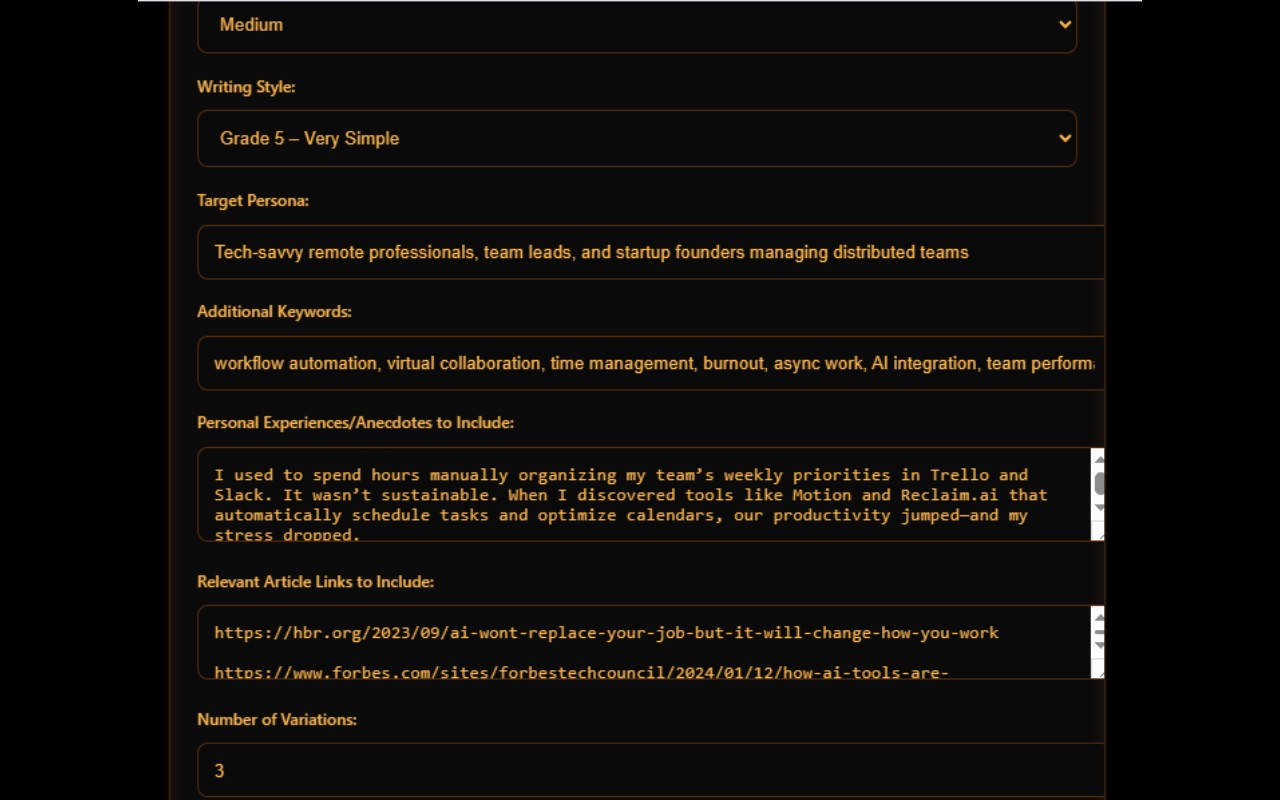Click into the Additional Keywords field
1280x800 pixels.
tap(651, 363)
